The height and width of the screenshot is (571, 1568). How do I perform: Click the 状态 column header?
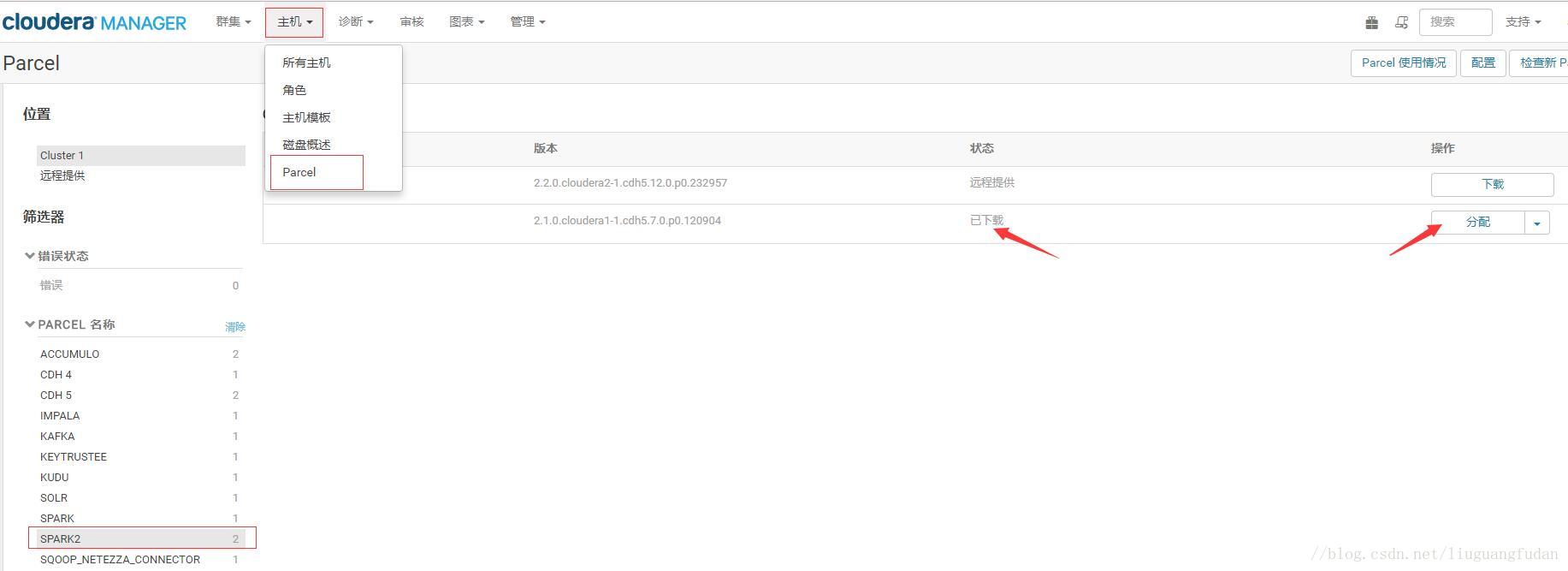pos(982,148)
